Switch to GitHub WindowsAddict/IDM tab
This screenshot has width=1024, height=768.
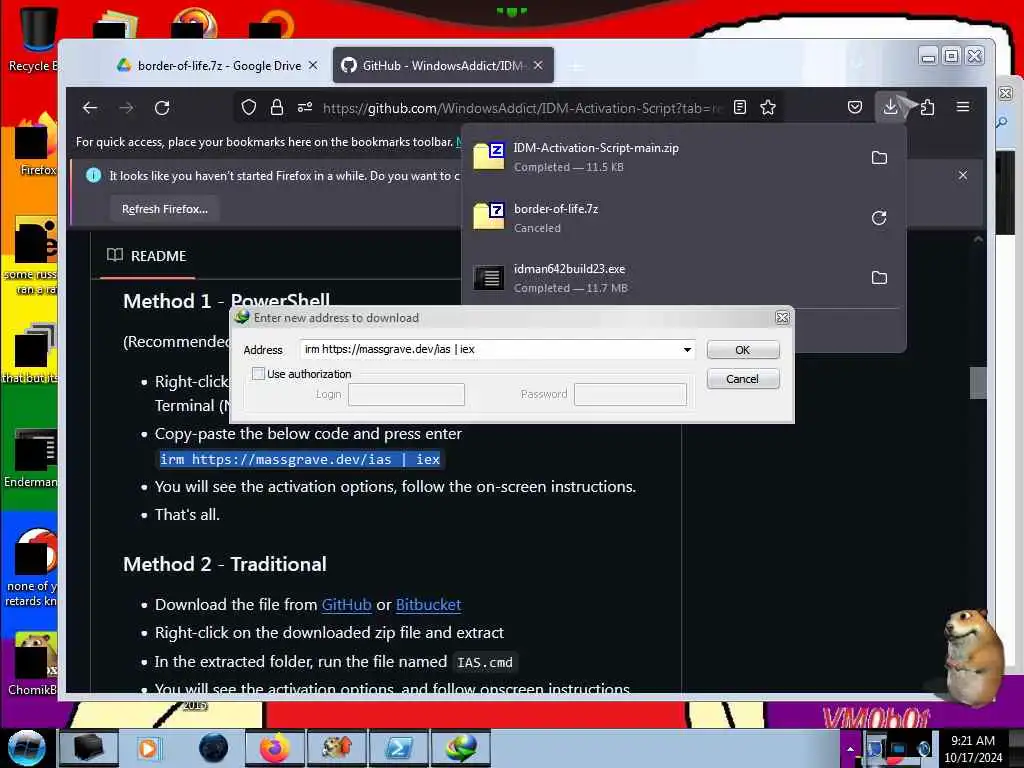click(443, 65)
